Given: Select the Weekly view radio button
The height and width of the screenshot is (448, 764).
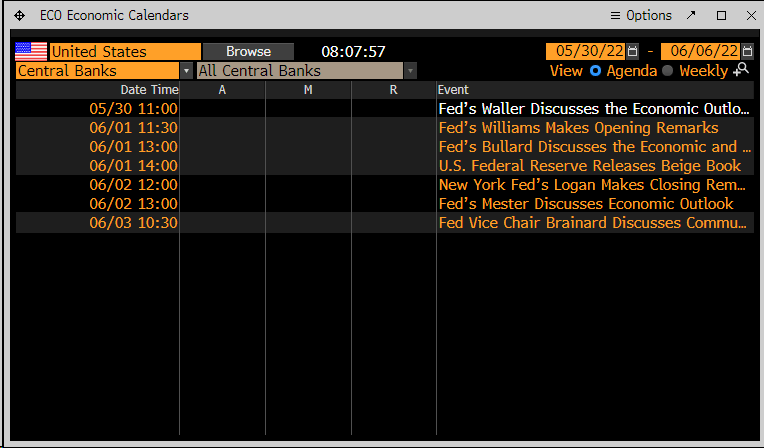Looking at the screenshot, I should click(x=668, y=71).
